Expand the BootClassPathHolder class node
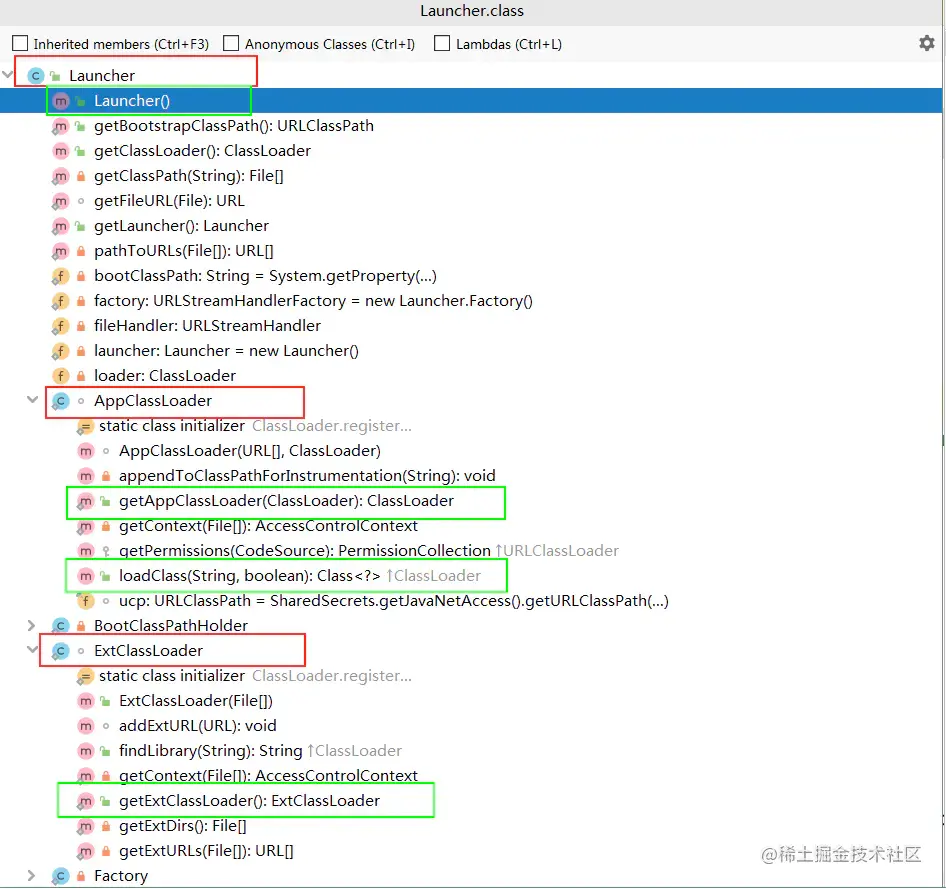This screenshot has width=946, height=889. tap(31, 625)
